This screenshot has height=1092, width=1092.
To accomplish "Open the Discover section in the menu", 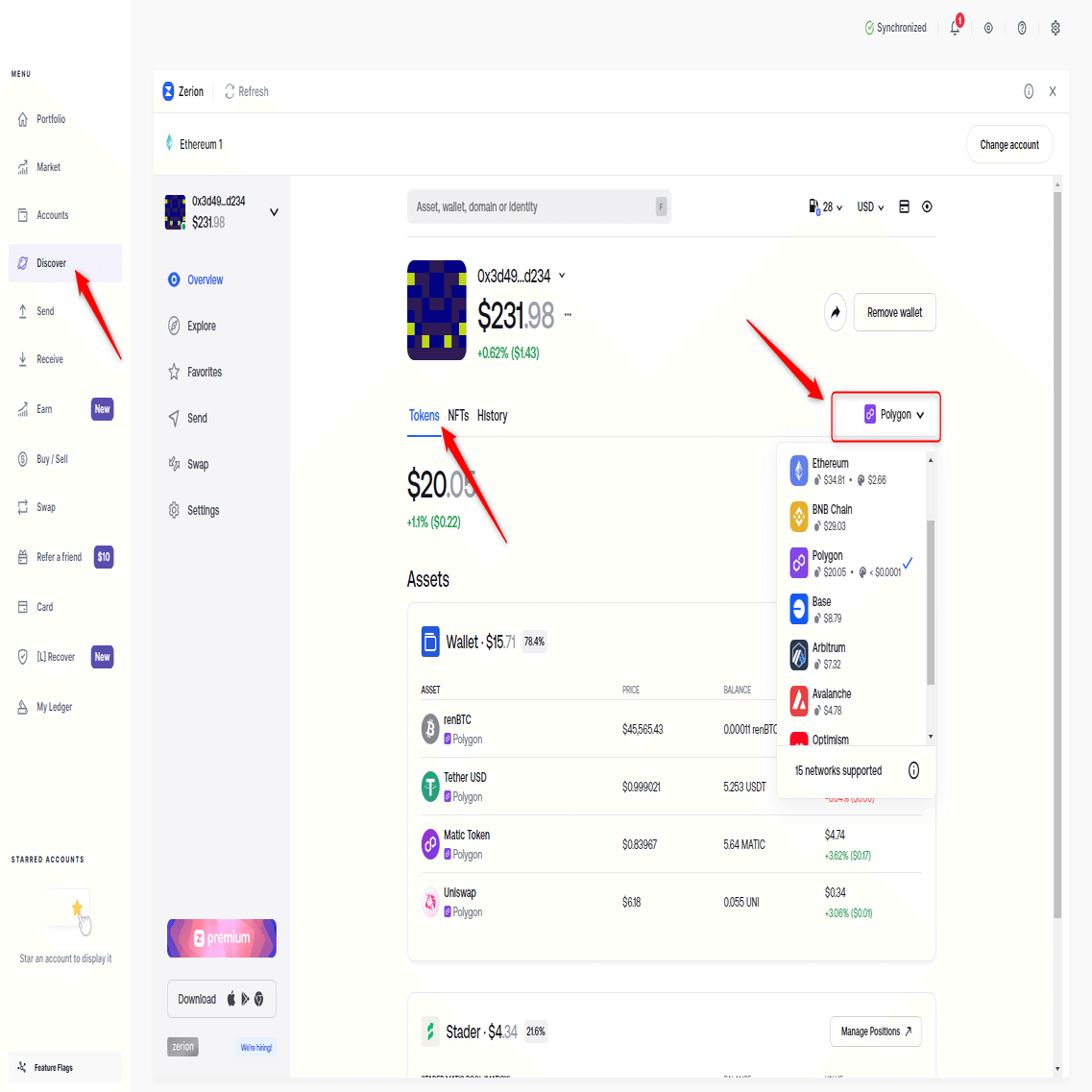I will coord(53,262).
